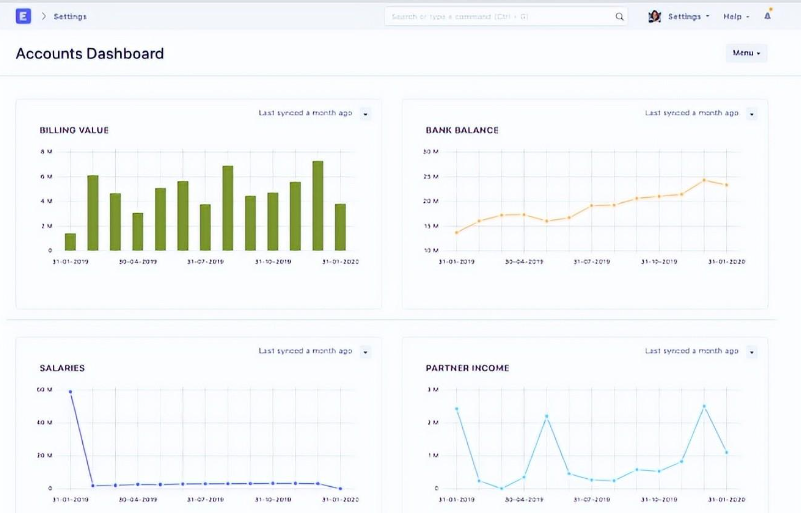Image resolution: width=801 pixels, height=513 pixels.
Task: Click the first orange point in Bank Balance
Action: point(457,232)
